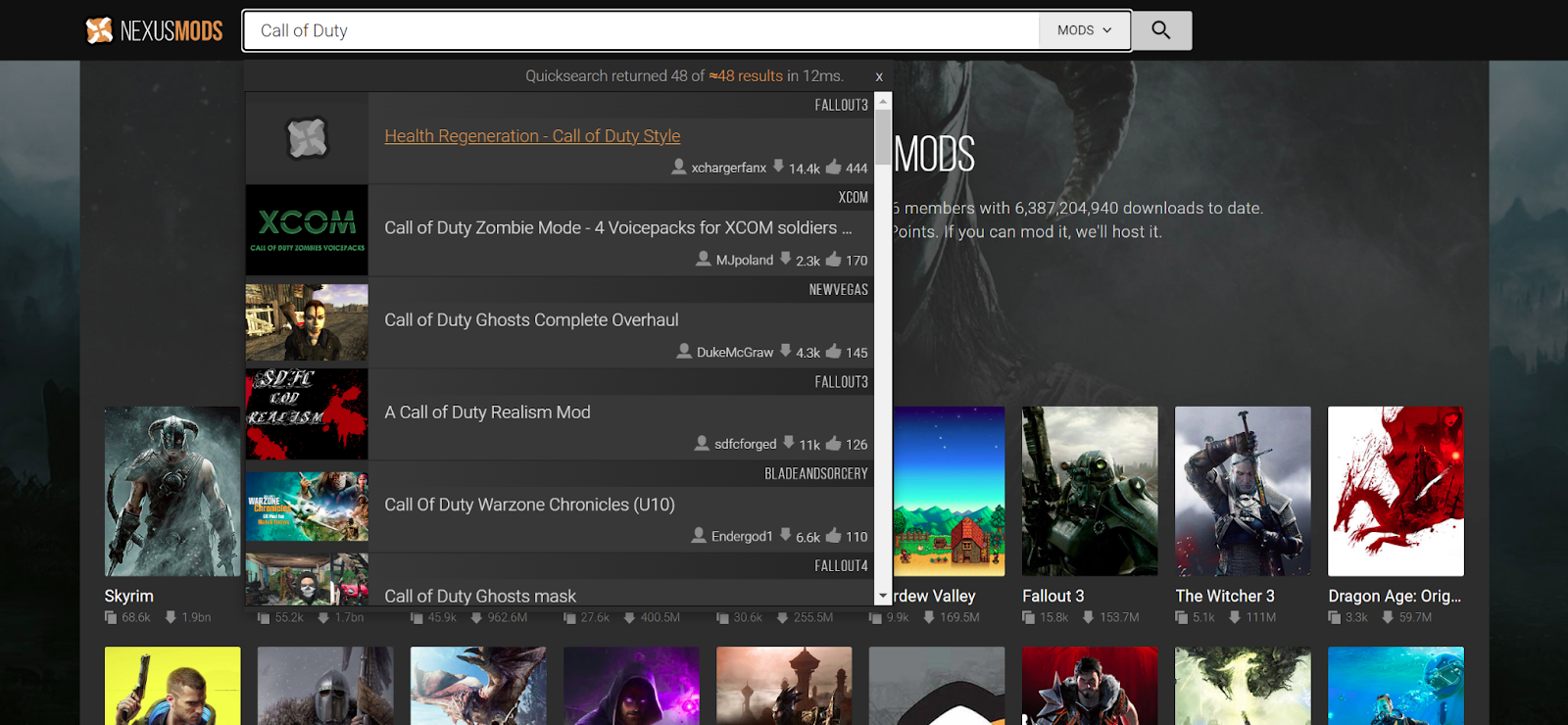Click the thumbs-up icon beside 110
Image resolution: width=1568 pixels, height=725 pixels.
pyautogui.click(x=833, y=535)
